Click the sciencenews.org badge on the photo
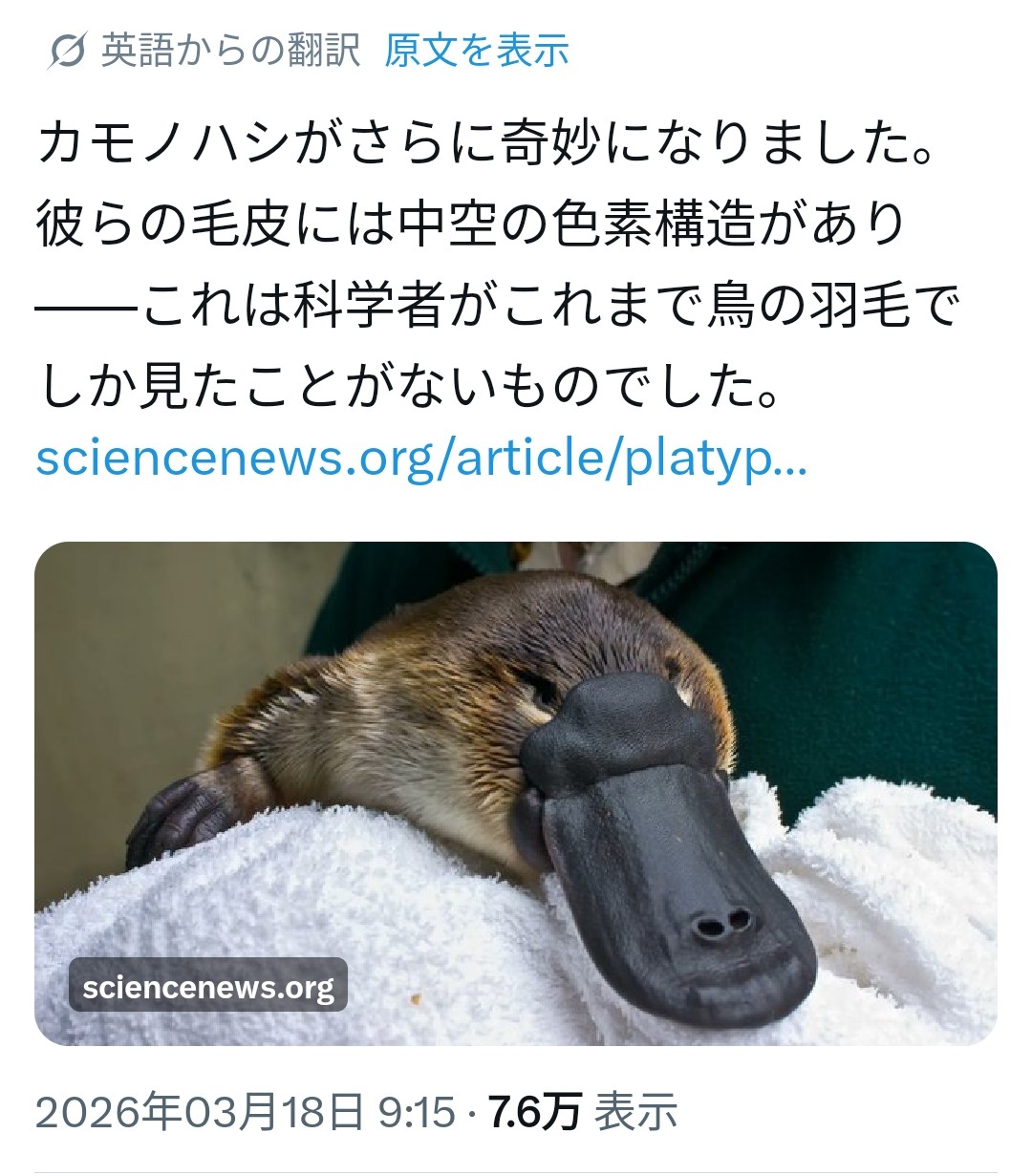 pos(208,985)
